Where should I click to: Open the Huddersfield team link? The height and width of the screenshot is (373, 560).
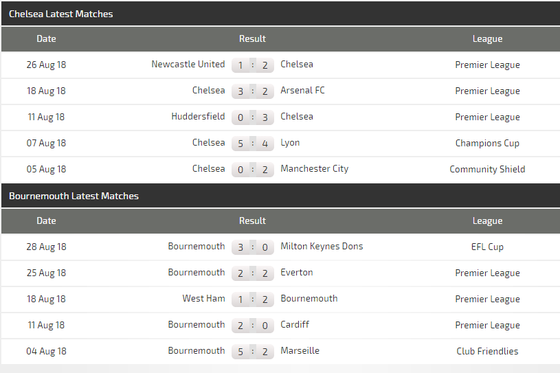[198, 116]
